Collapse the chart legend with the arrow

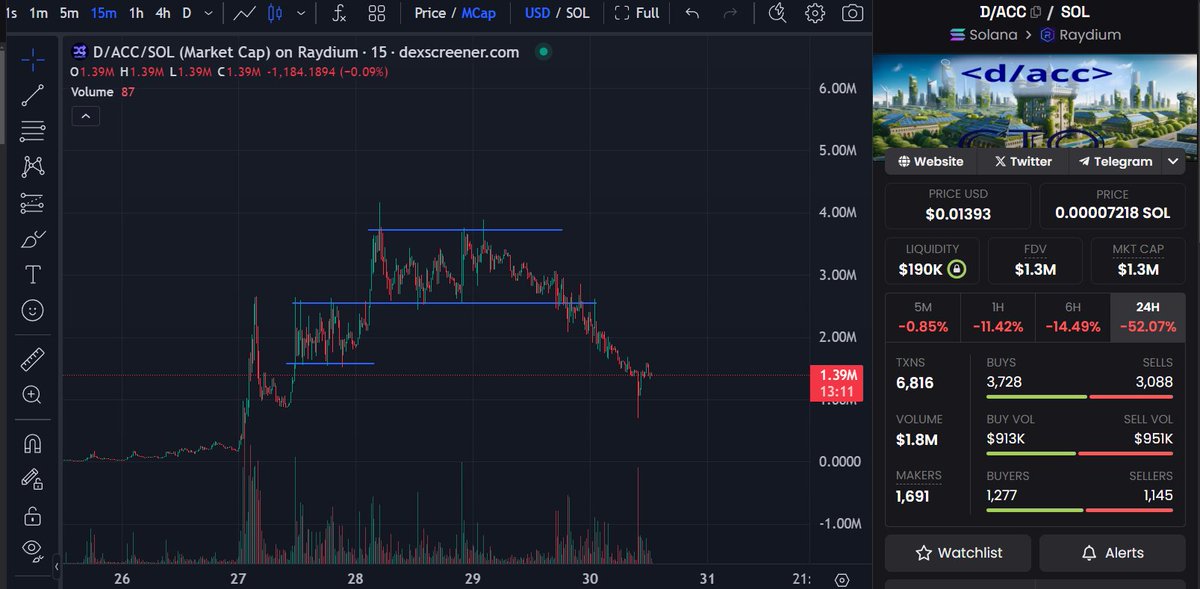85,116
